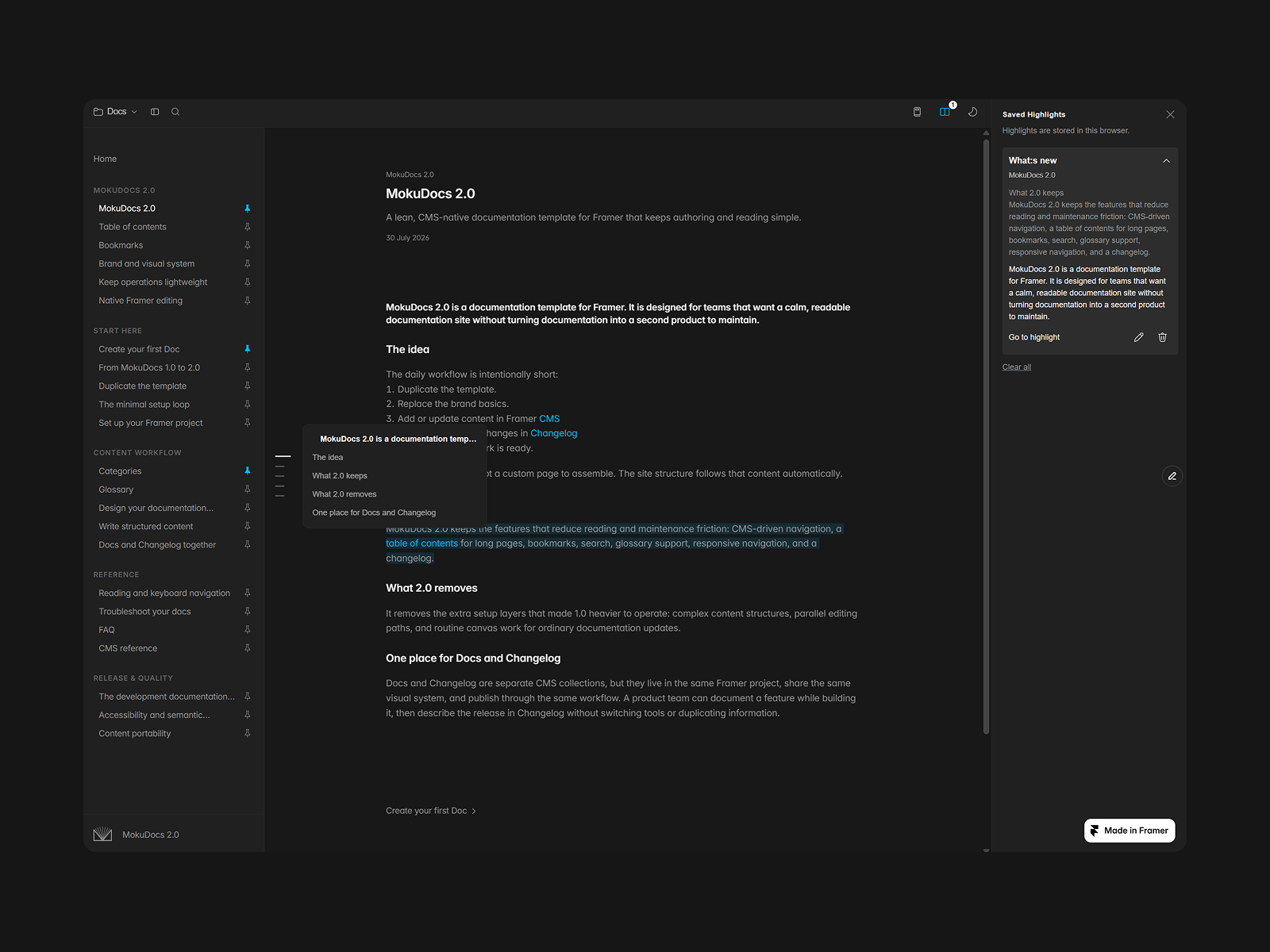Open Home in the sidebar
This screenshot has height=952, width=1270.
point(105,159)
